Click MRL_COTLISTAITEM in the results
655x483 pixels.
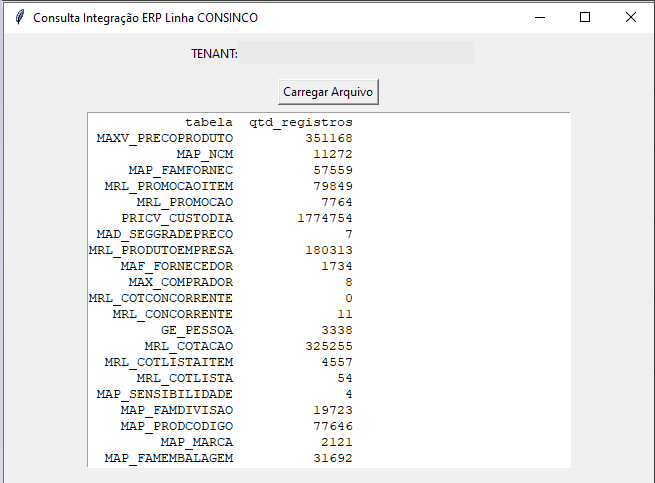169,362
